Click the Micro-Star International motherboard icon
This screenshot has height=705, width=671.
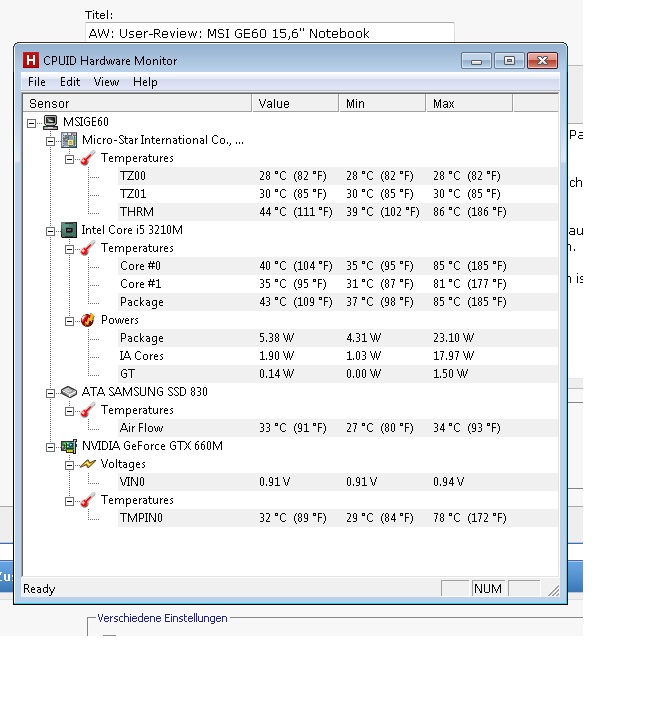pyautogui.click(x=69, y=140)
